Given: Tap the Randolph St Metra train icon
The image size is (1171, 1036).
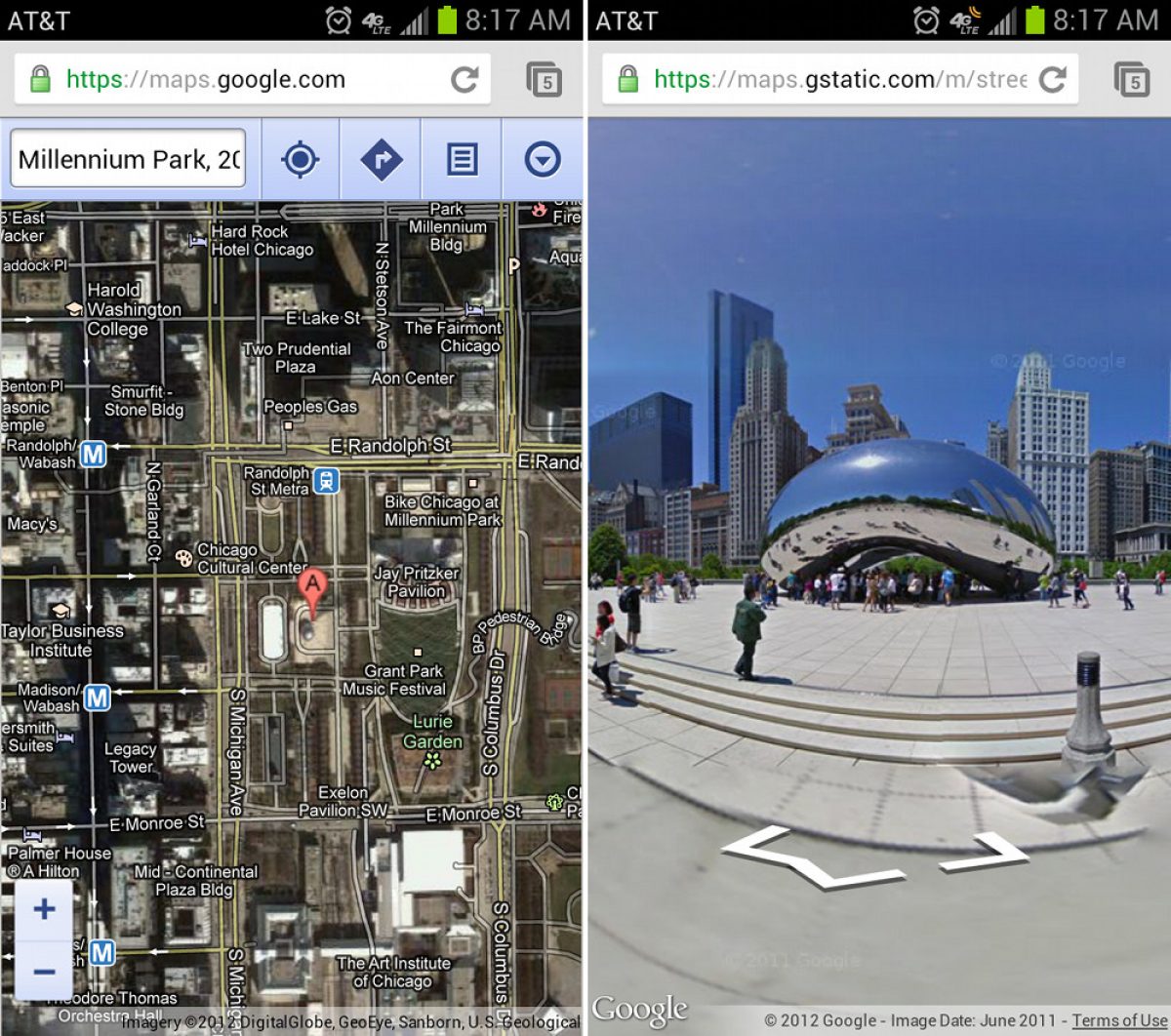Looking at the screenshot, I should click(x=327, y=480).
